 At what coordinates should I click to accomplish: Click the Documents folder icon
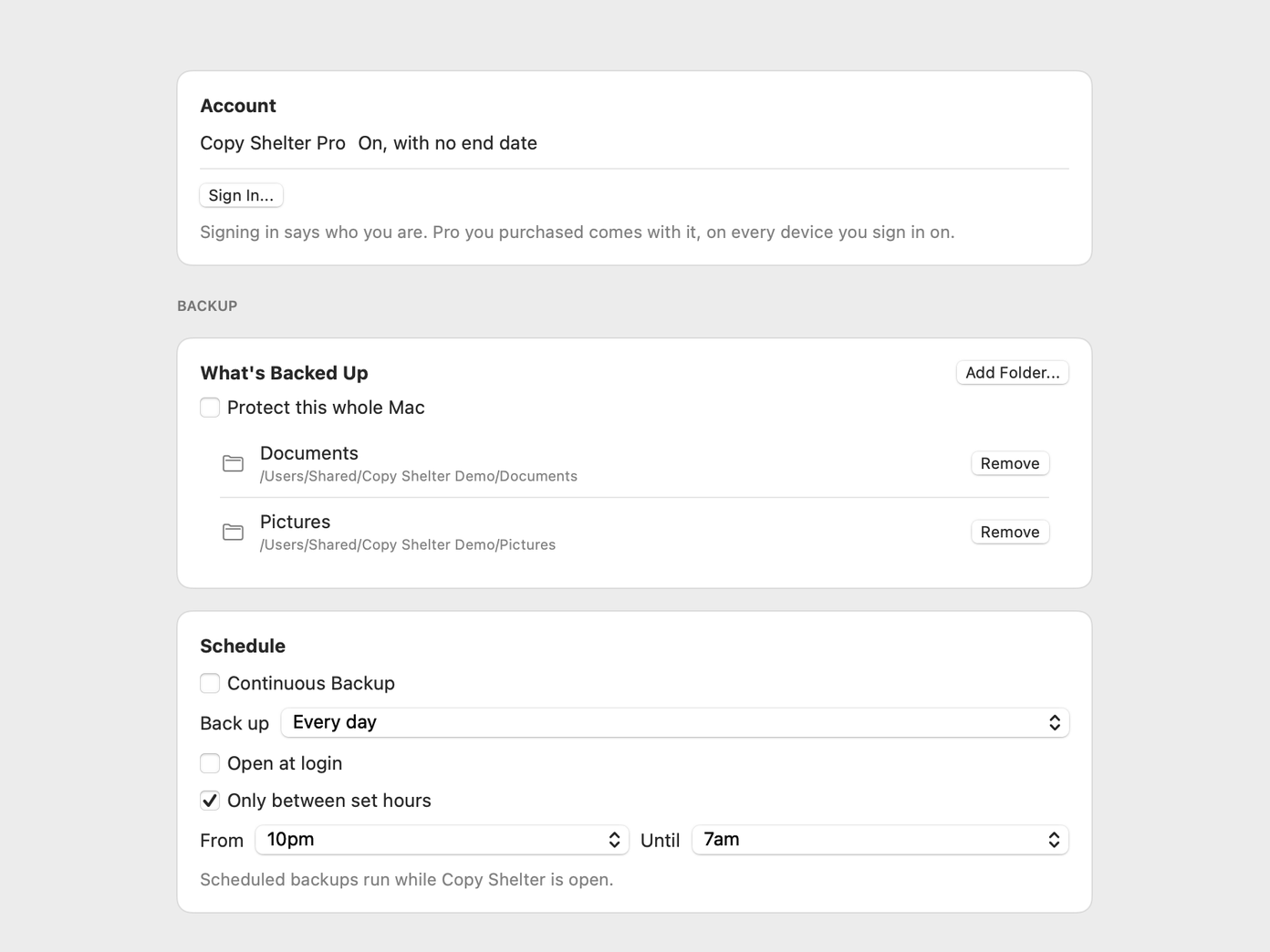(x=234, y=463)
